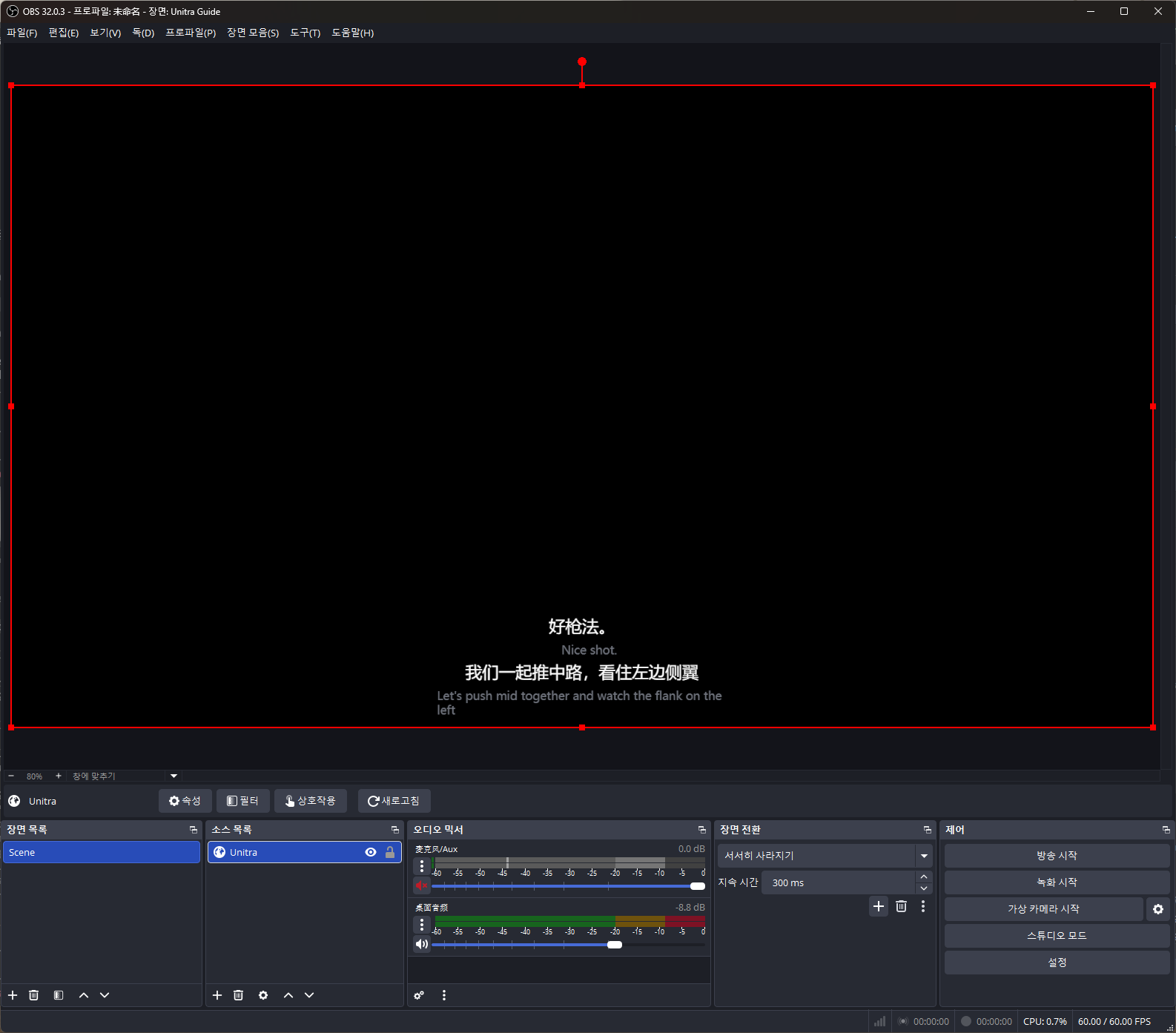Enable 스튜디오 모드 studio mode

1057,936
